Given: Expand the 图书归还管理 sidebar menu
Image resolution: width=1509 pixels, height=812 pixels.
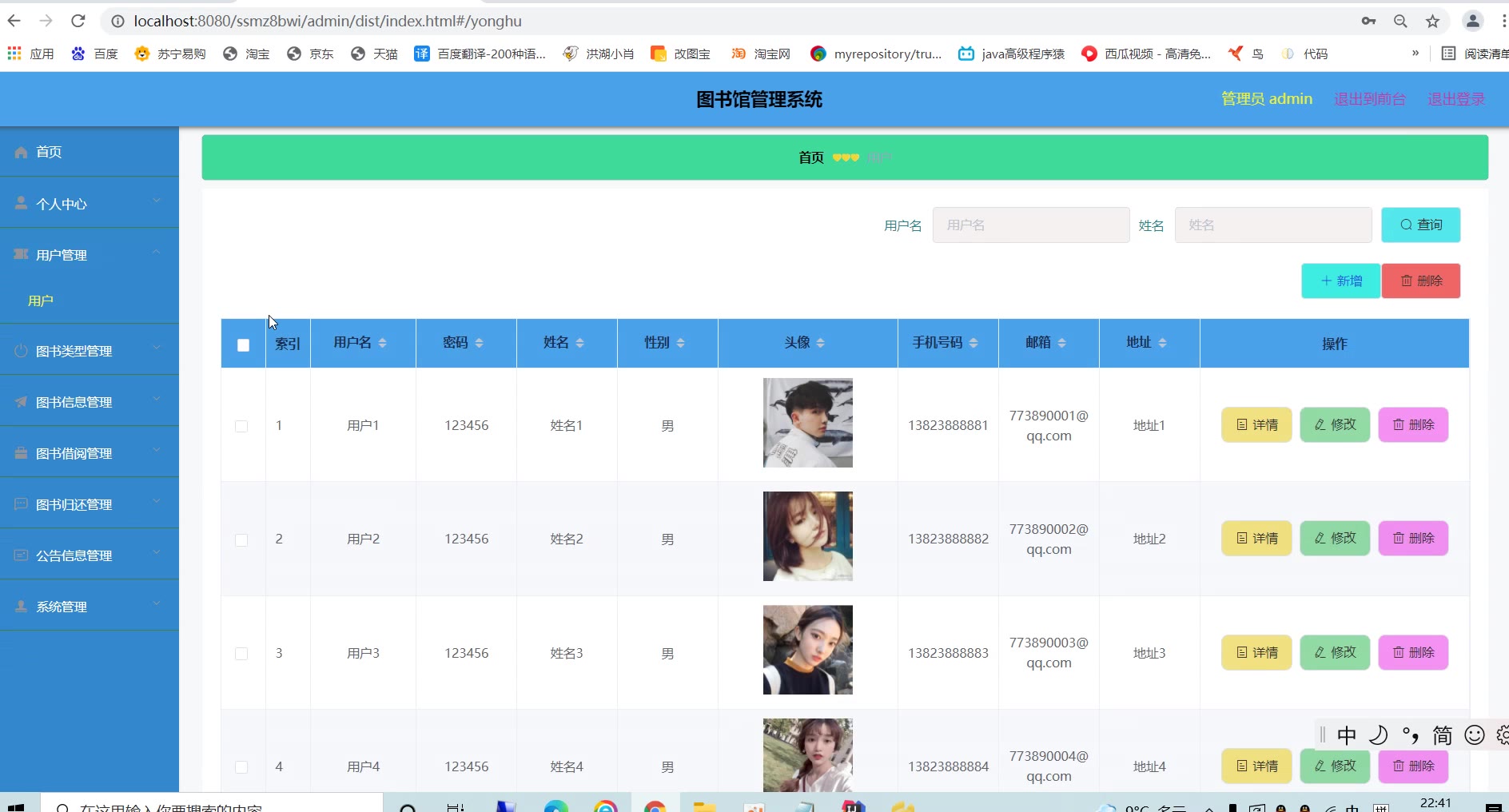Looking at the screenshot, I should click(90, 504).
